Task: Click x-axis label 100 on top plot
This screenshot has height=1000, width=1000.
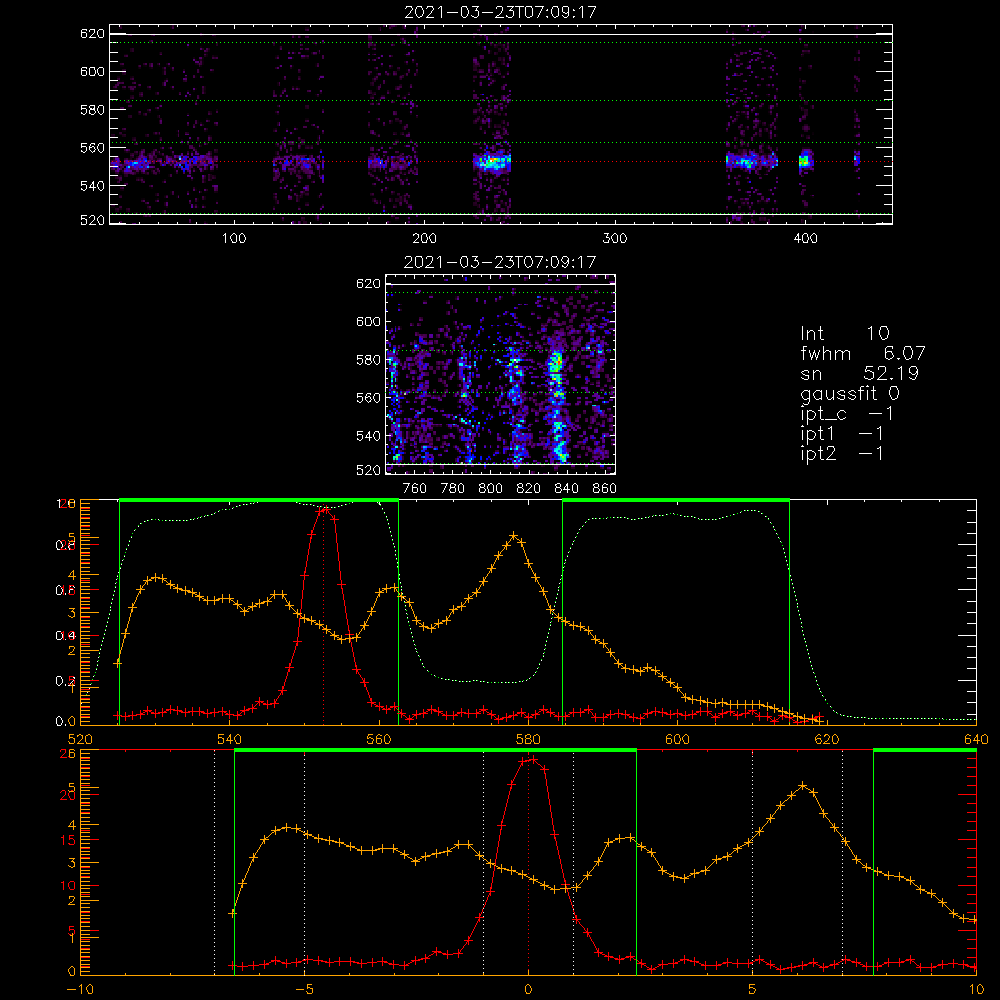Action: click(x=234, y=239)
